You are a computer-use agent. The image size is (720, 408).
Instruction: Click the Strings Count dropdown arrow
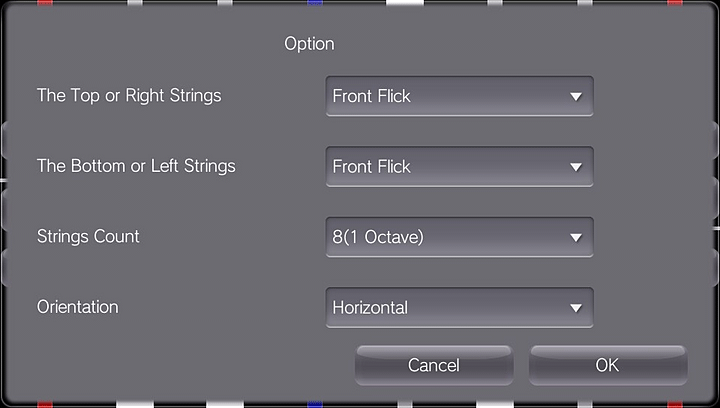575,238
